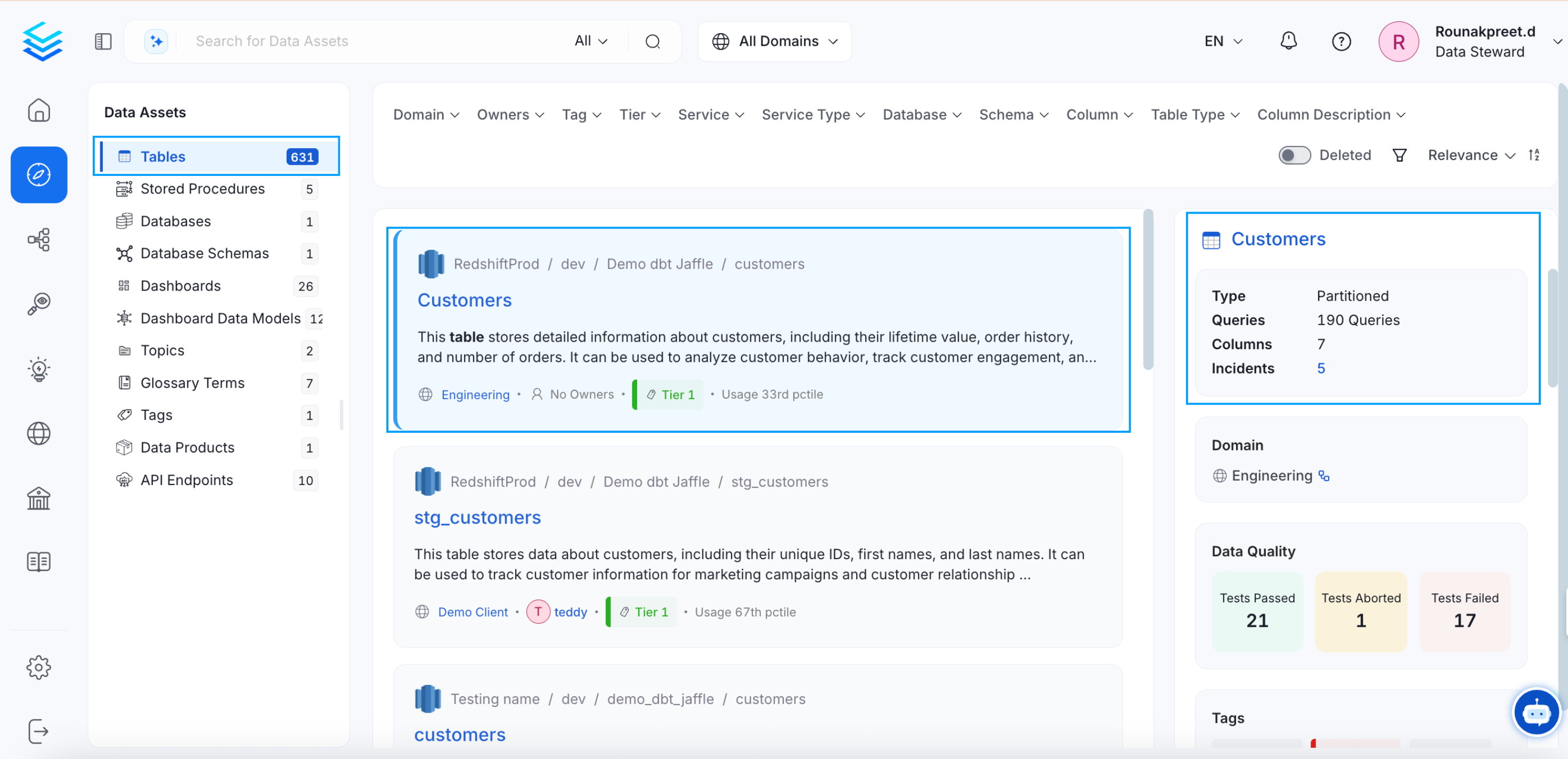Toggle the left sidebar collapse icon
The width and height of the screenshot is (1568, 759).
[103, 42]
